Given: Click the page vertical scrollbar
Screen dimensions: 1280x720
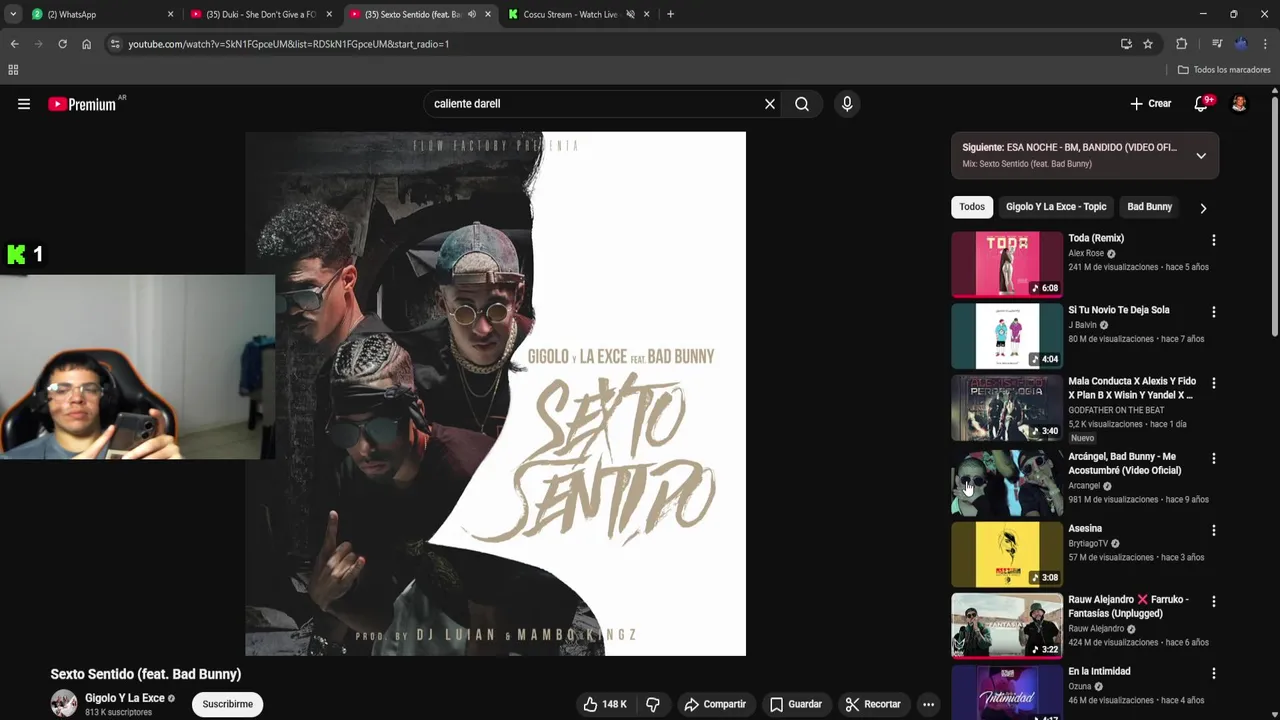Looking at the screenshot, I should coord(1274,215).
